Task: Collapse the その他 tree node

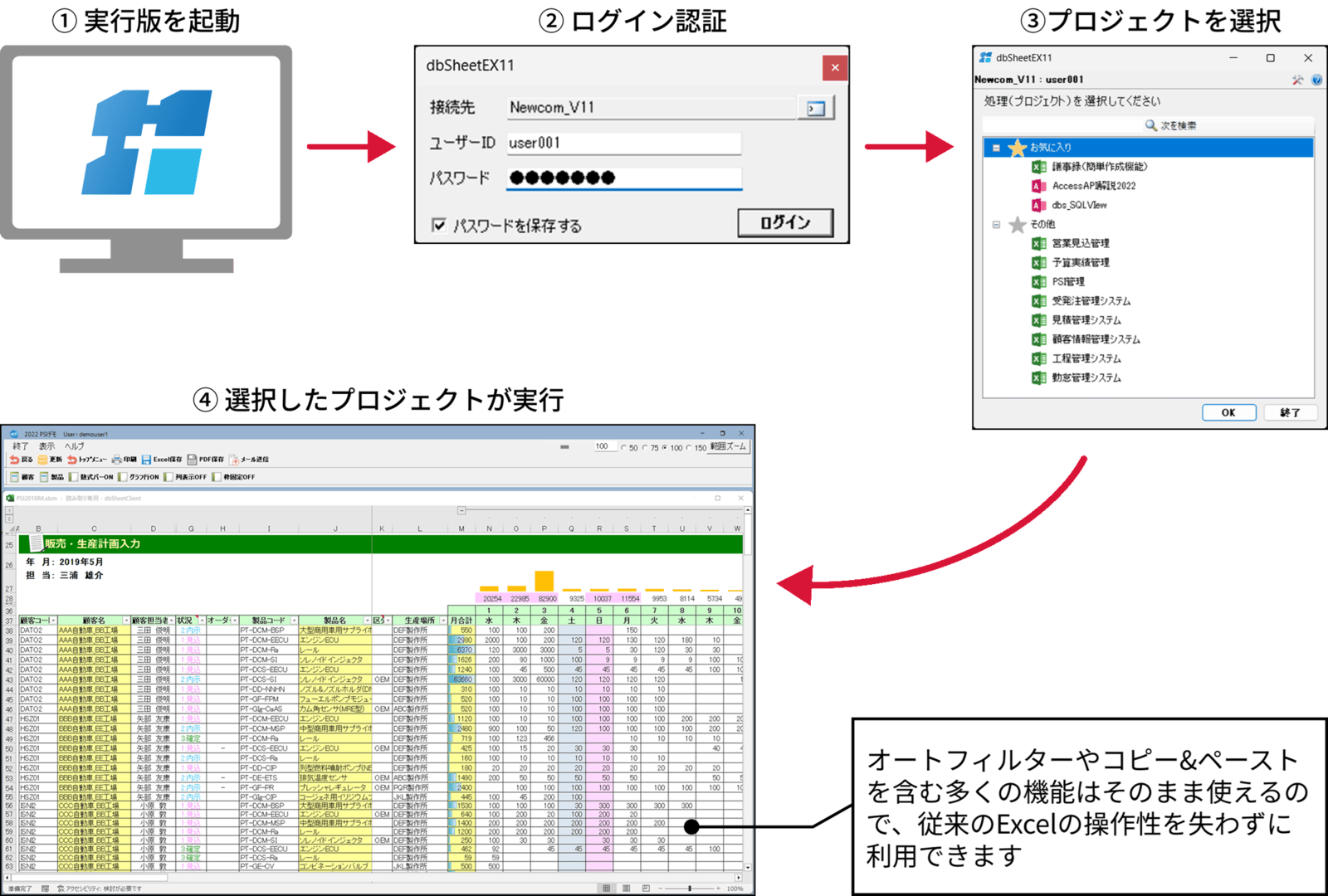Action: [996, 225]
